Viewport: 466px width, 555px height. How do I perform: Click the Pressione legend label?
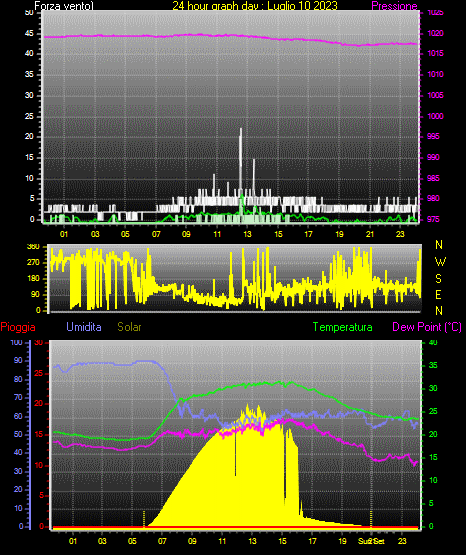[394, 6]
